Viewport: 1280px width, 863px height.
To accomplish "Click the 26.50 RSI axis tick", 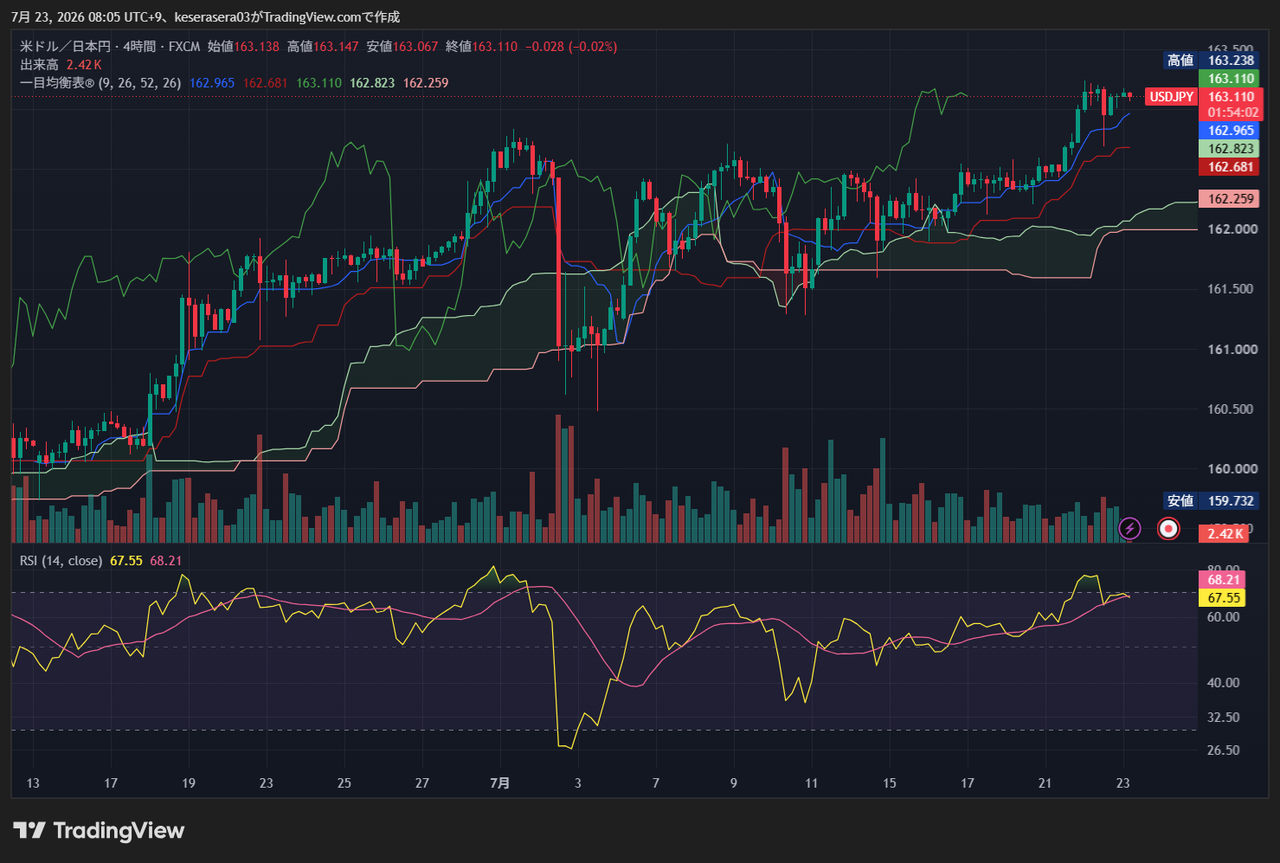I will [x=1225, y=750].
